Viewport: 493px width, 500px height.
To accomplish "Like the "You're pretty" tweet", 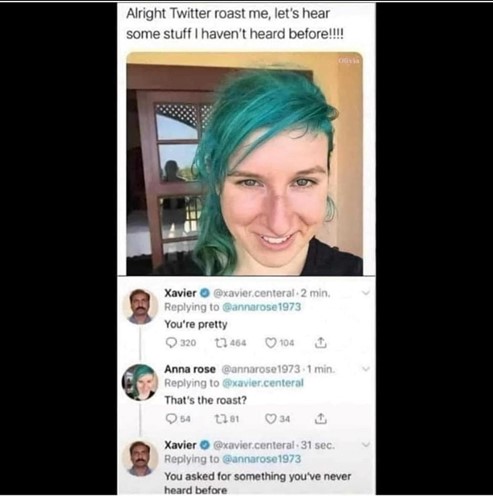I will click(x=271, y=343).
